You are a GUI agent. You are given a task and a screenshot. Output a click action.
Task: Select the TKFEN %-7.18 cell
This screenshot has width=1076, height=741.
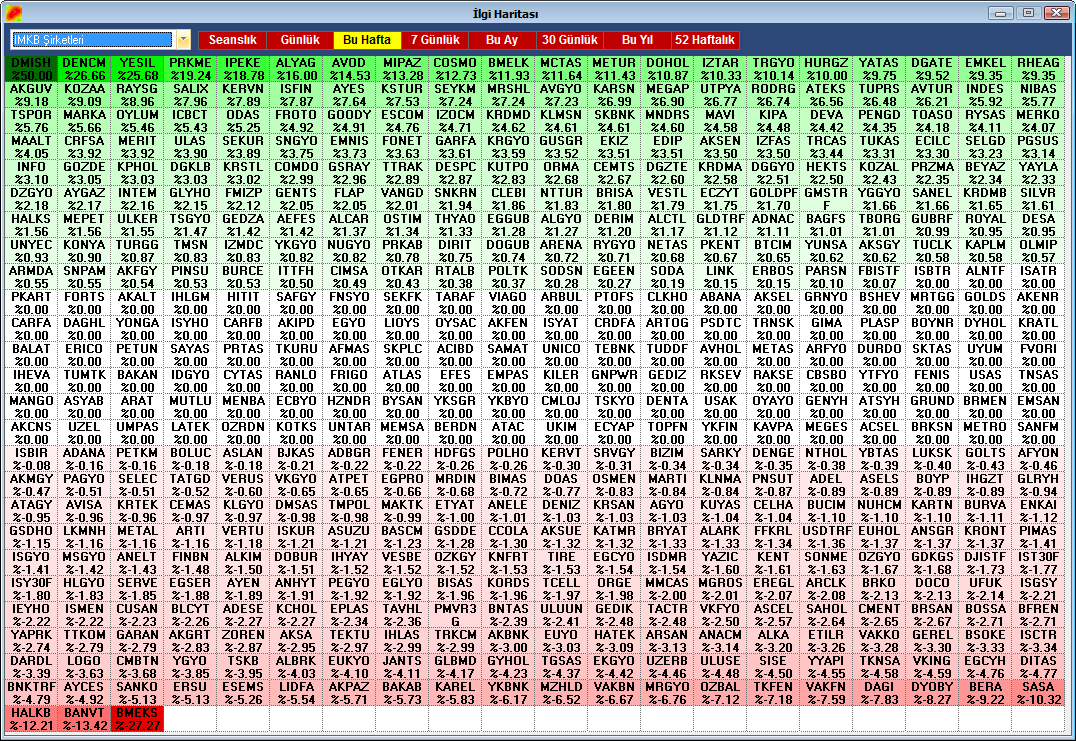773,693
